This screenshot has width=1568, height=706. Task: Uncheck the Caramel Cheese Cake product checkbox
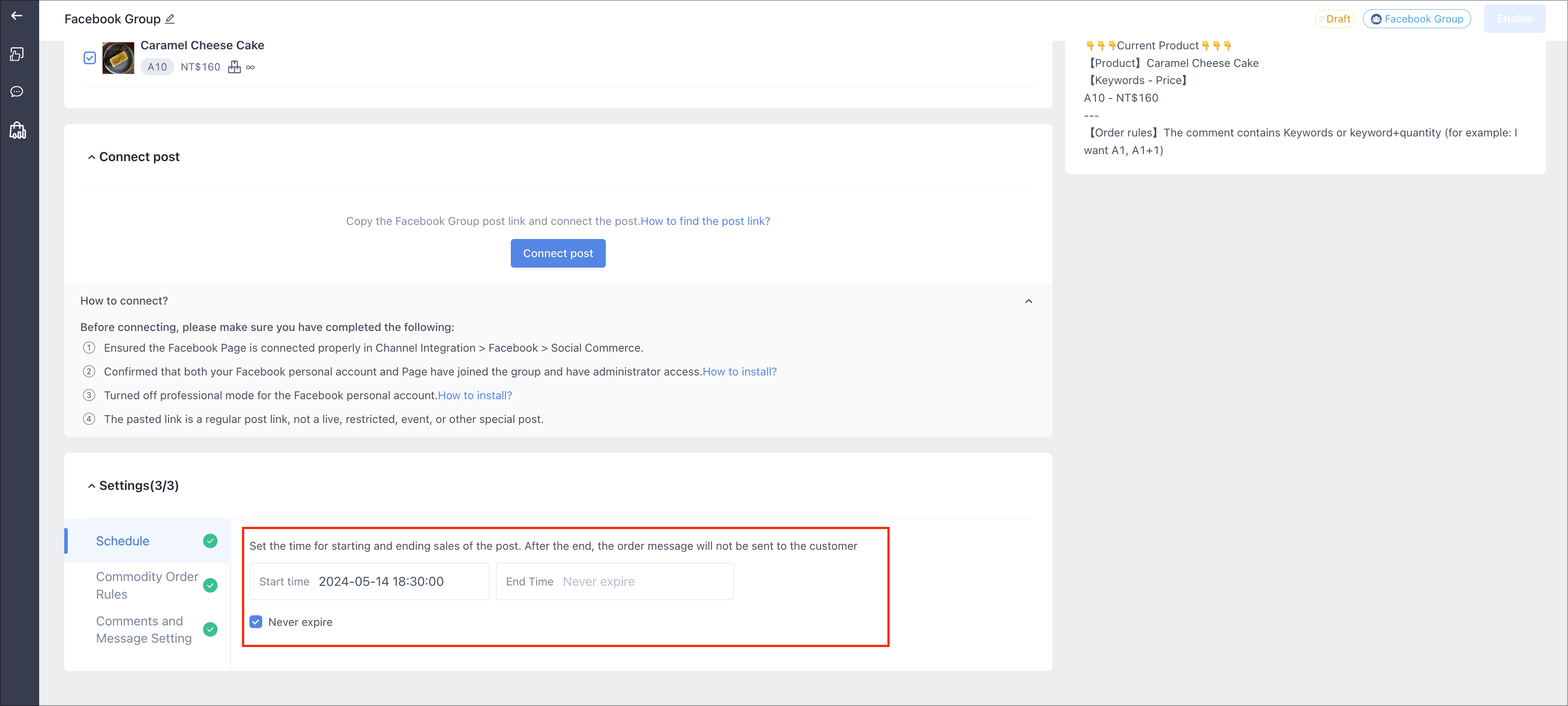tap(89, 58)
